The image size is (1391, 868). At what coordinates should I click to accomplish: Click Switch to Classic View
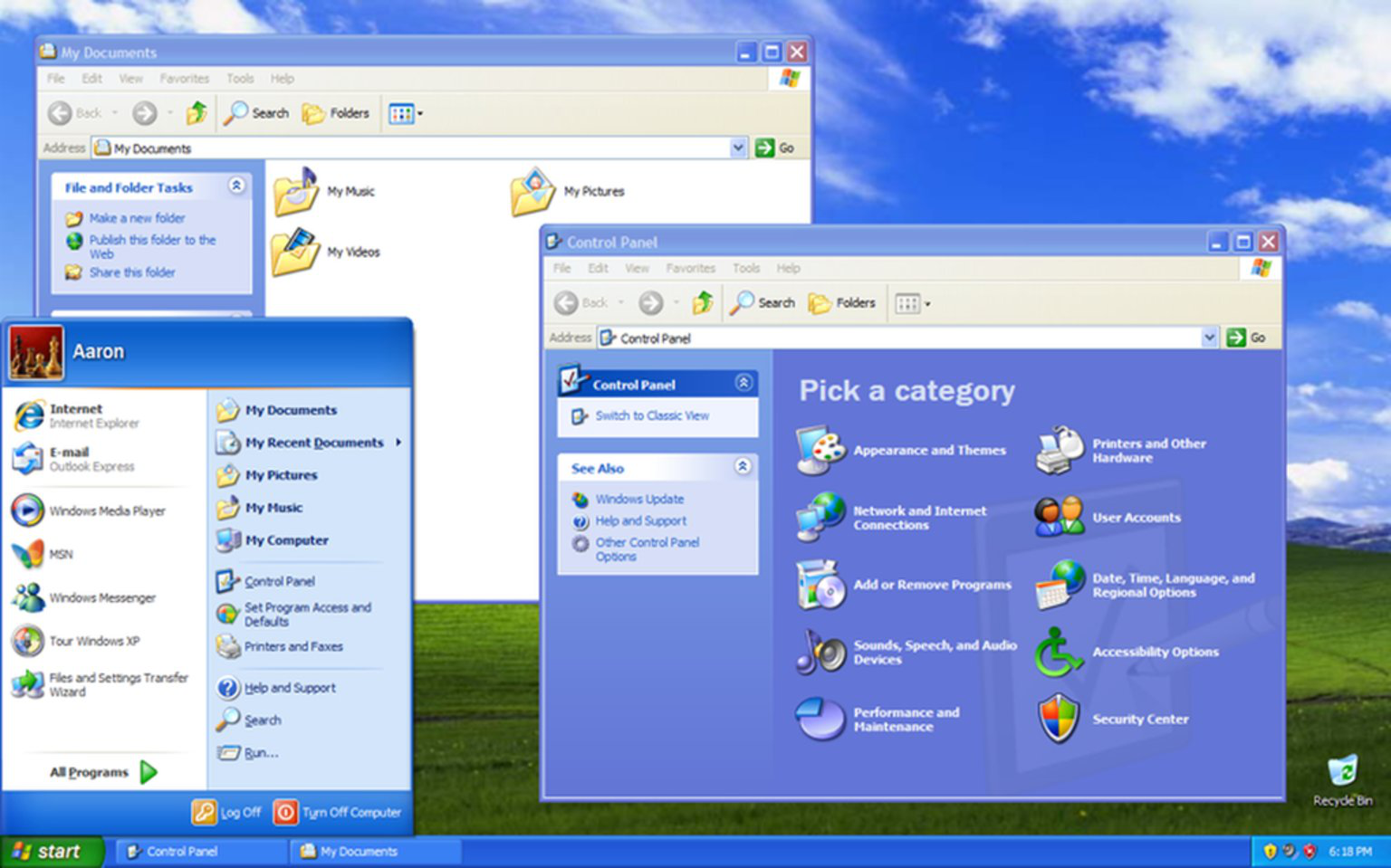pos(653,415)
